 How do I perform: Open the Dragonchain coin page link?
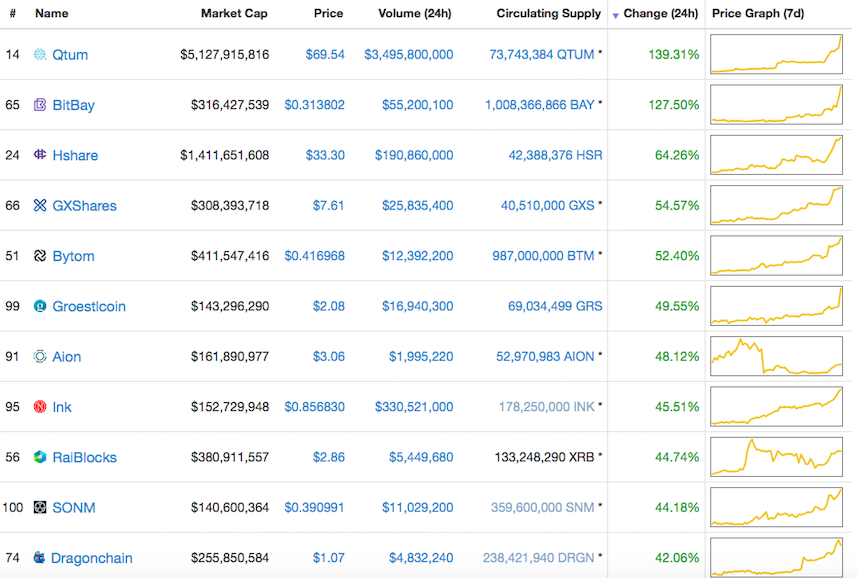(92, 558)
